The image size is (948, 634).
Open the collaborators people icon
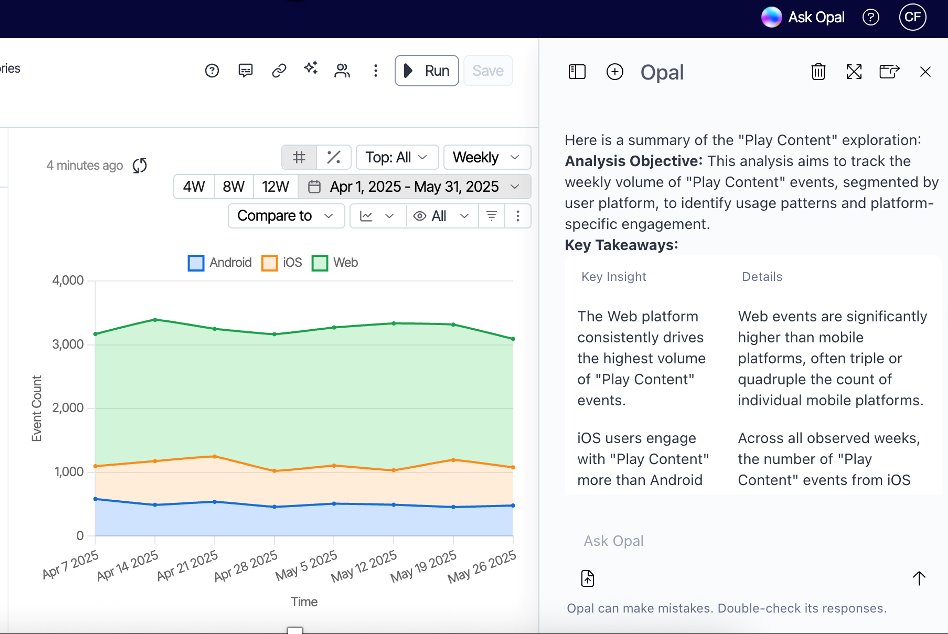(342, 70)
